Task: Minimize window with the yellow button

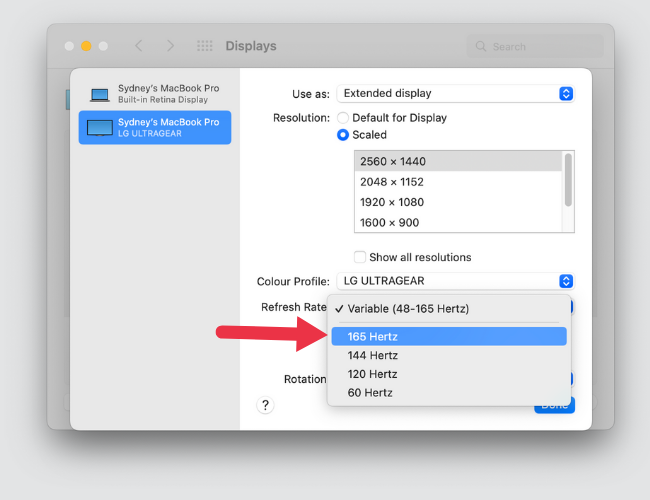Action: pyautogui.click(x=86, y=46)
